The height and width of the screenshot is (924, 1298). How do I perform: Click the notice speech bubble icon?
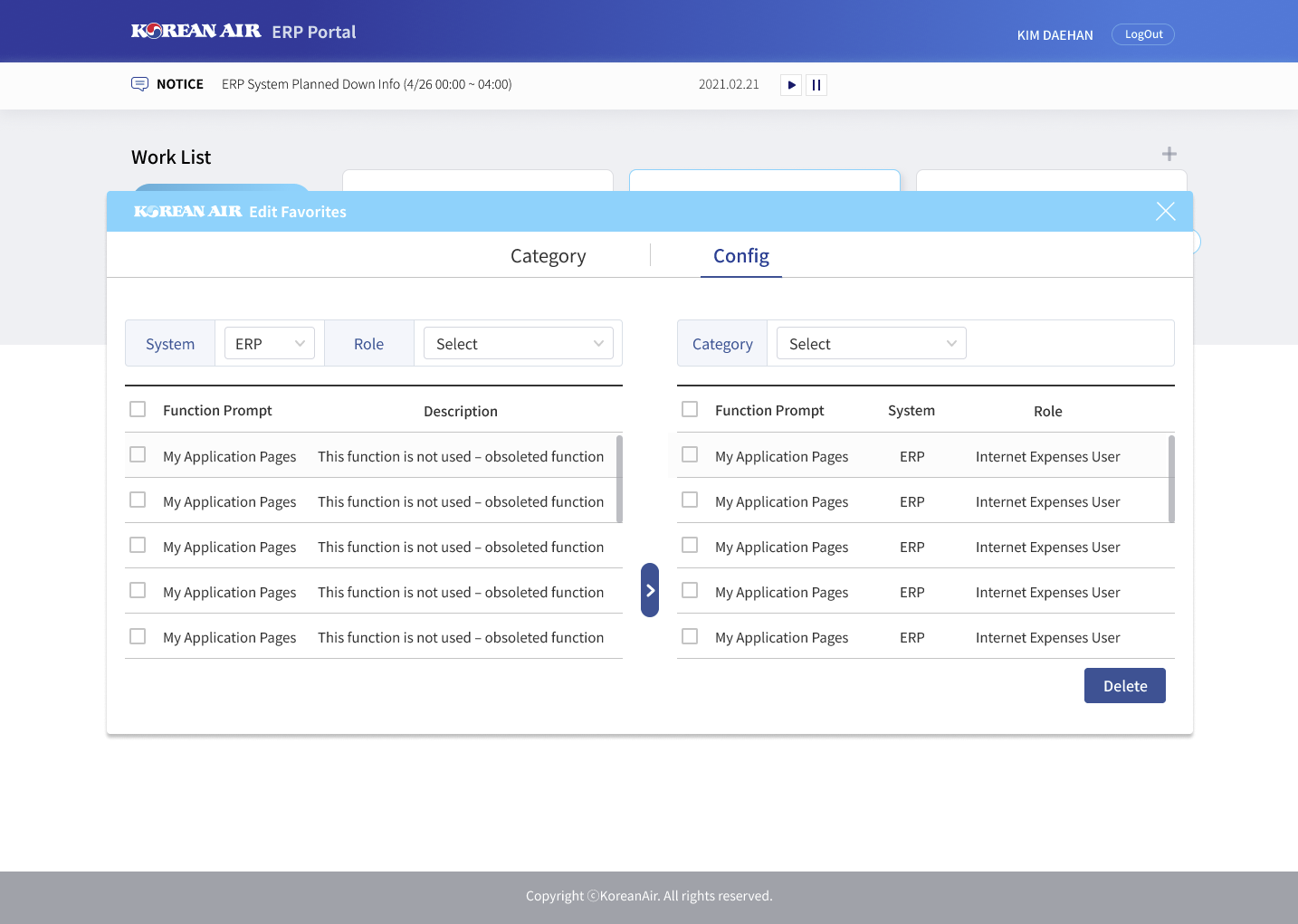coord(139,84)
